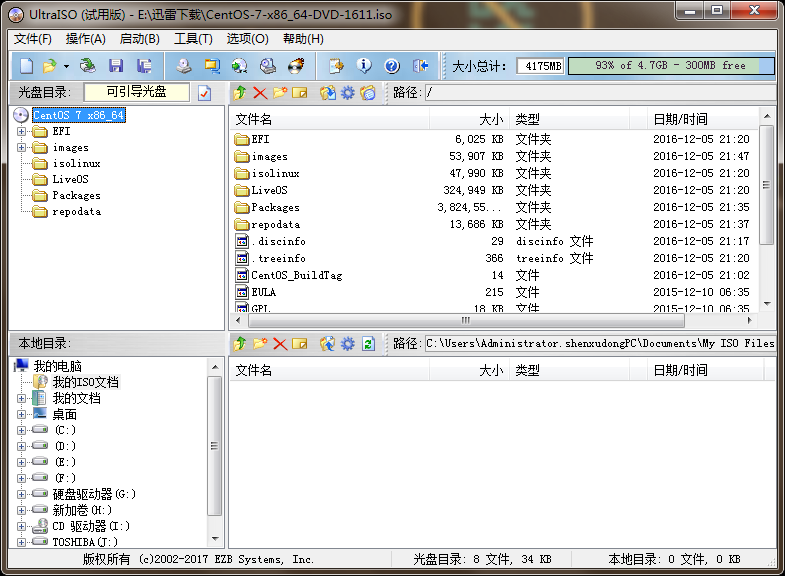The width and height of the screenshot is (785, 576).
Task: Expand the (E:) drive node
Action: click(x=22, y=462)
